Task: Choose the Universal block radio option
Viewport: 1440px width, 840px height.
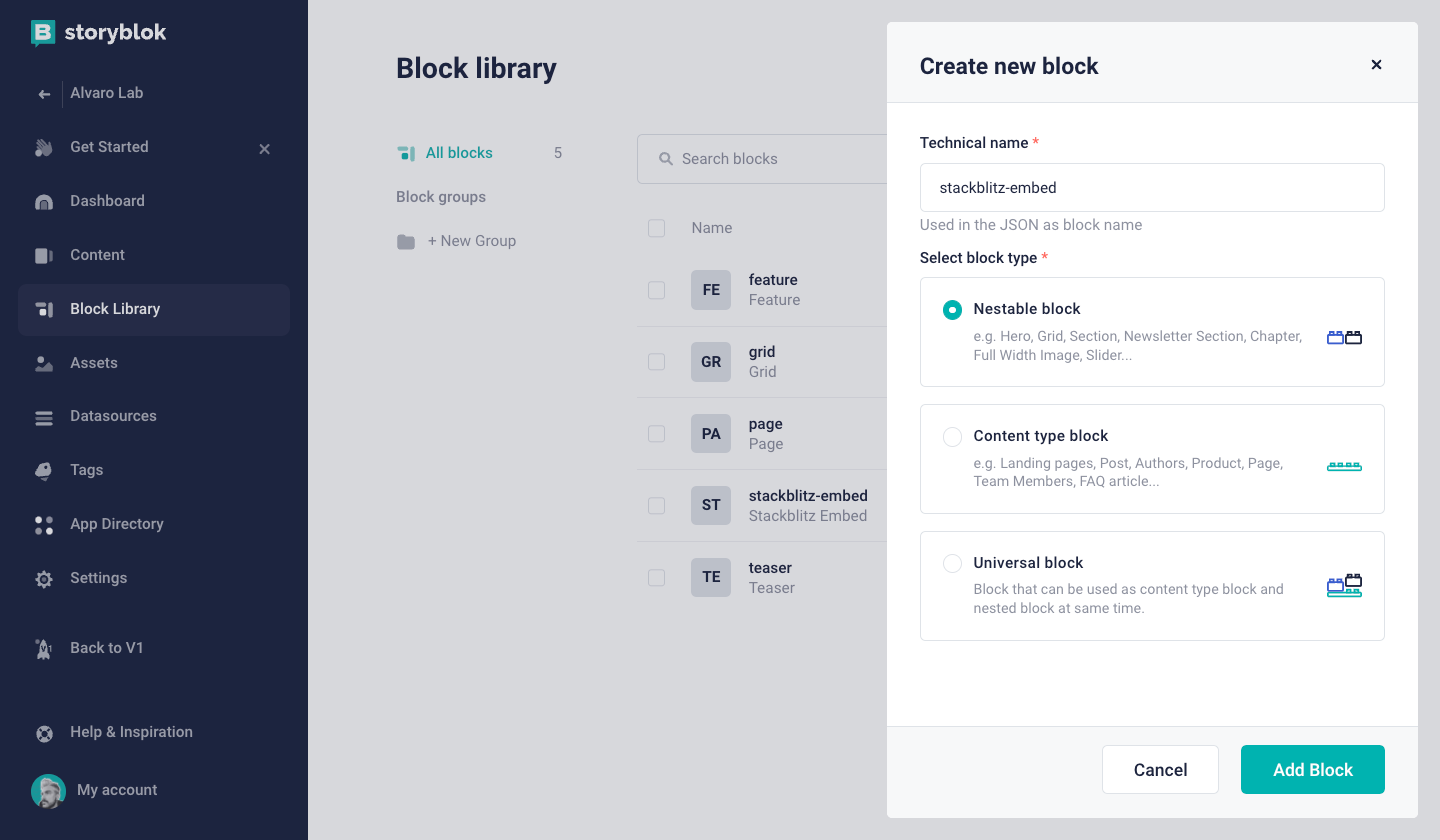Action: (952, 564)
